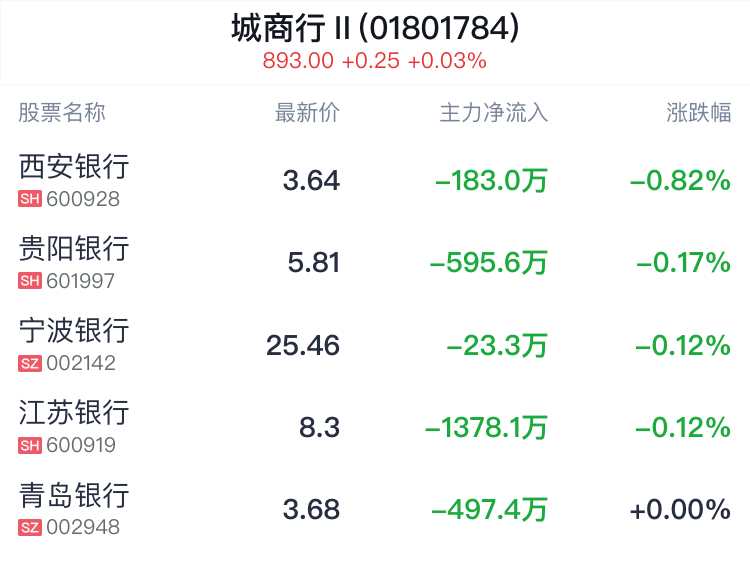Image resolution: width=750 pixels, height=564 pixels.
Task: Click 西安银行 change -0.82%
Action: pyautogui.click(x=680, y=180)
